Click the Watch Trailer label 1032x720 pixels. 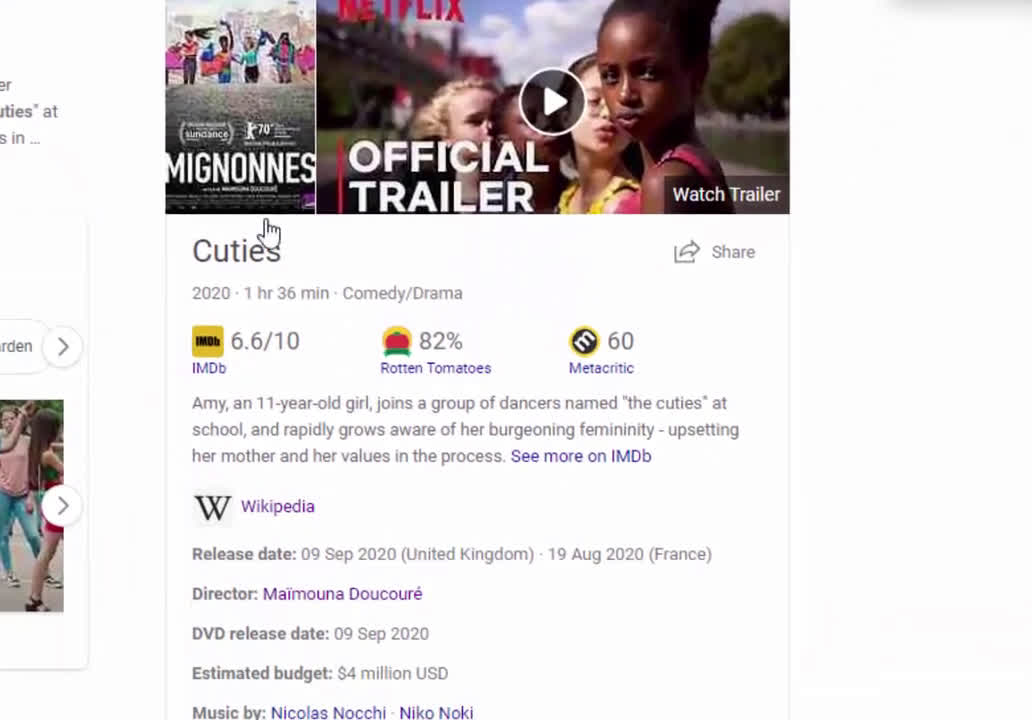click(x=726, y=195)
